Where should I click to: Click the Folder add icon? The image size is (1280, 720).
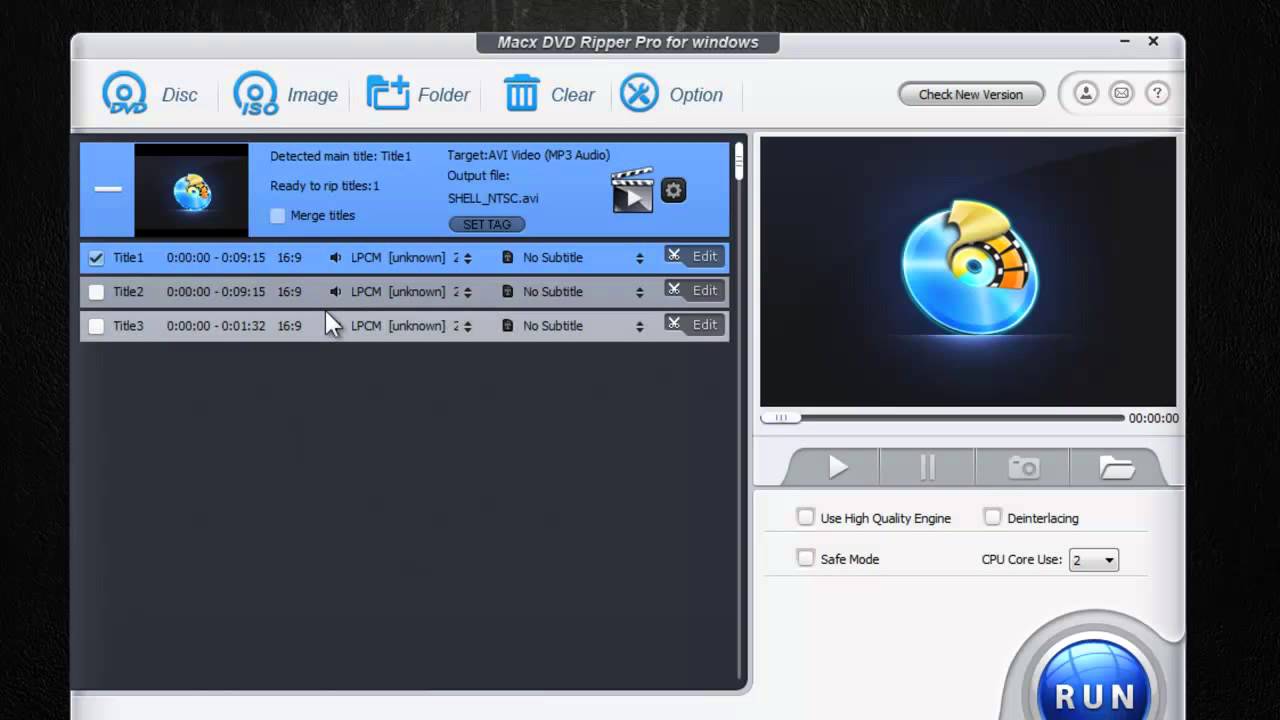point(388,93)
